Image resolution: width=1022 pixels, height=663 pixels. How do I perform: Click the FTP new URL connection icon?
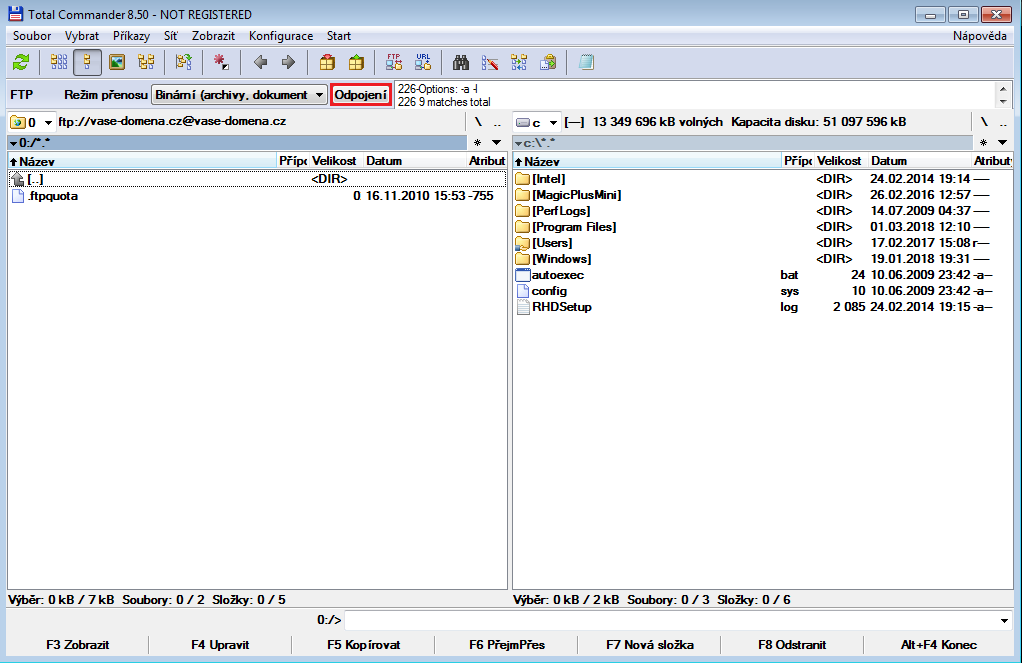pyautogui.click(x=423, y=63)
